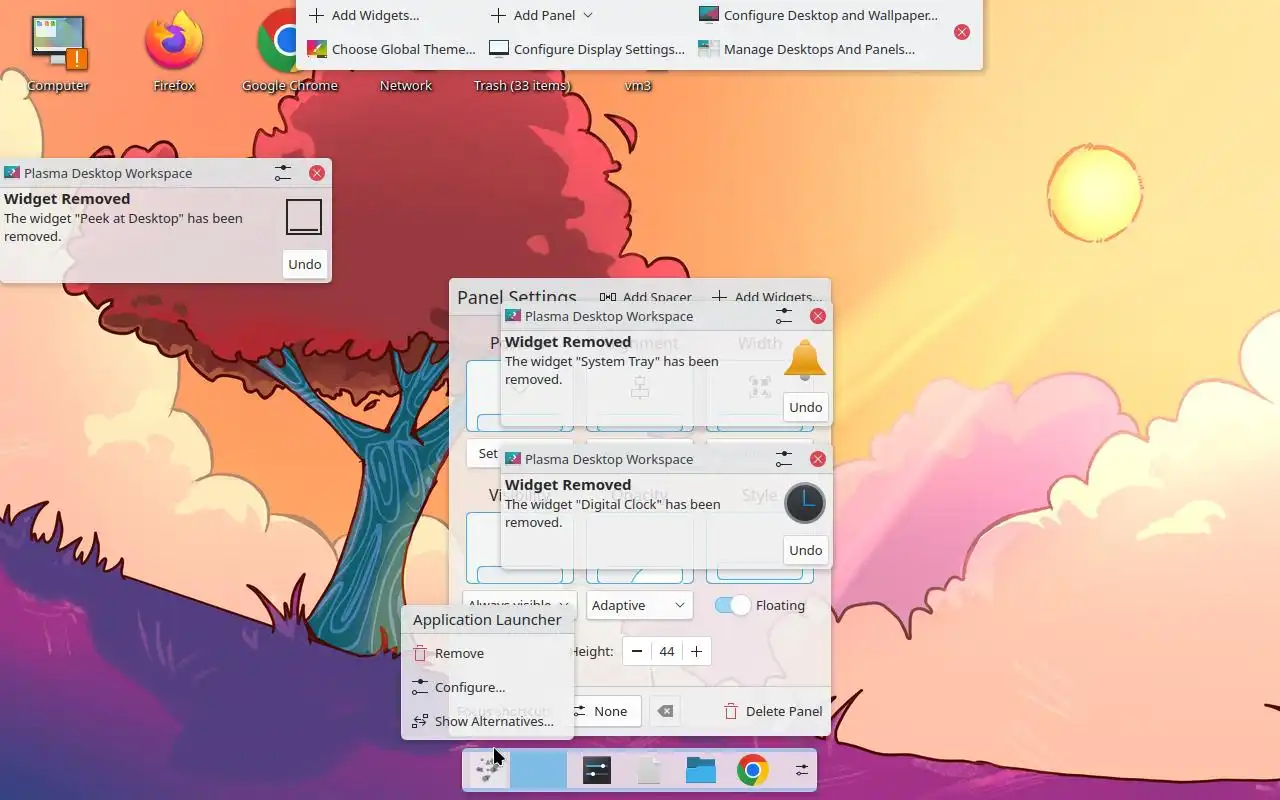This screenshot has height=800, width=1280.
Task: Open the Add Panel dropdown
Action: pos(541,15)
